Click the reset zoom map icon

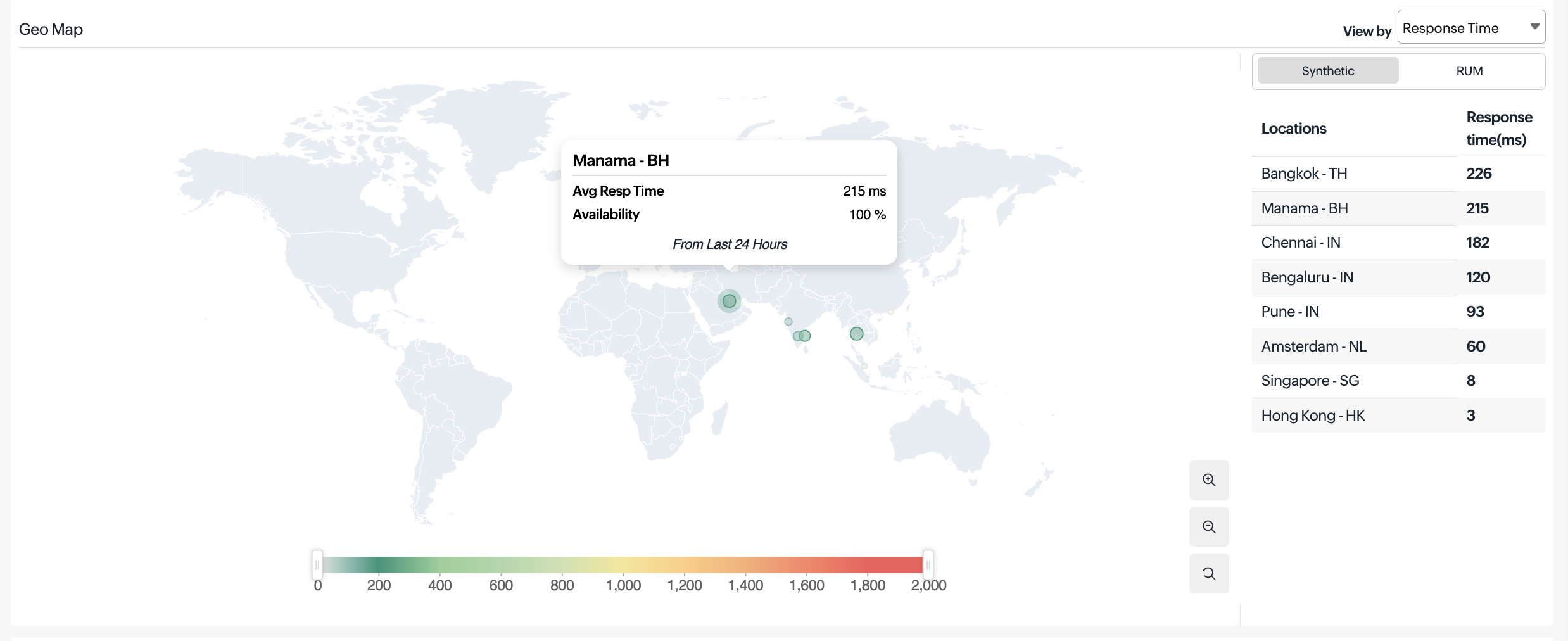(x=1209, y=574)
